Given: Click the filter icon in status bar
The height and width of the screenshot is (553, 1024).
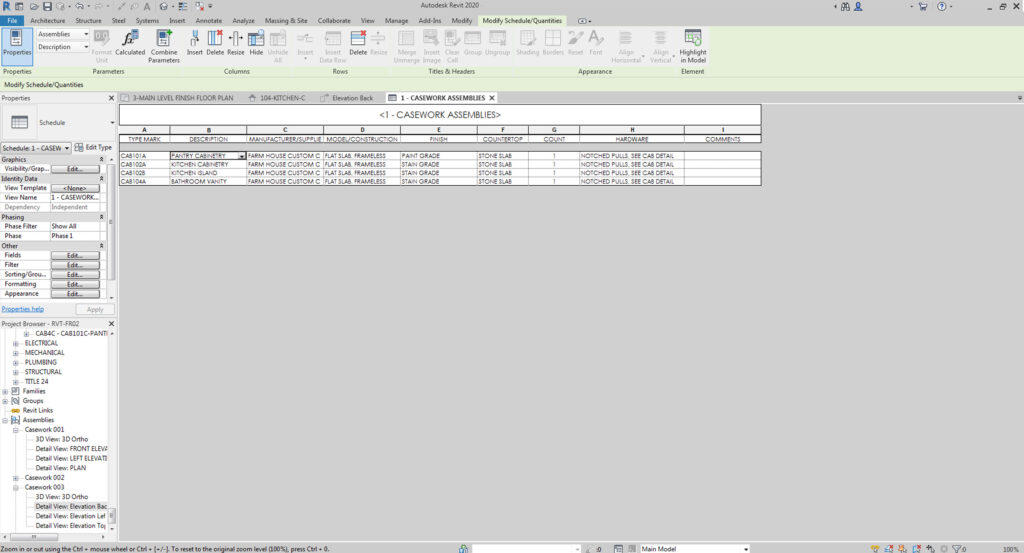Looking at the screenshot, I should 957,549.
